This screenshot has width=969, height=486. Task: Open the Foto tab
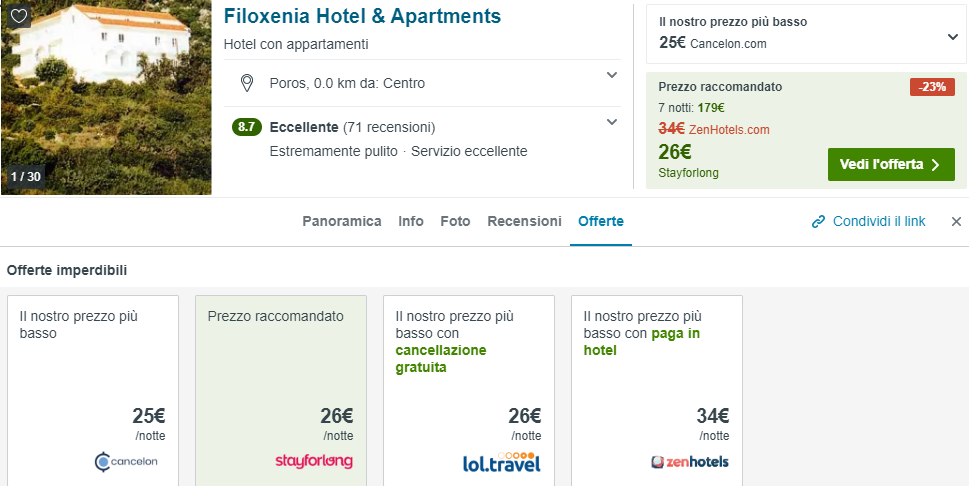pos(455,221)
